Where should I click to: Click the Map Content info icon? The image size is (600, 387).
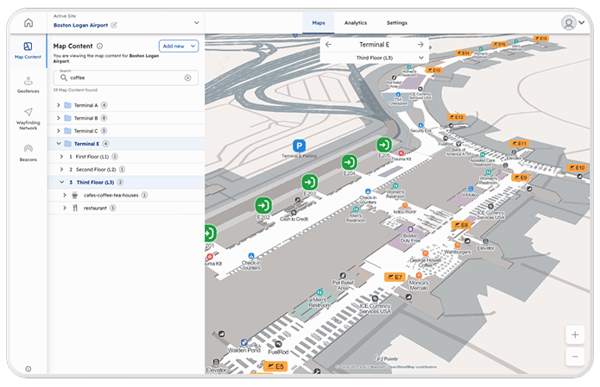(99, 46)
